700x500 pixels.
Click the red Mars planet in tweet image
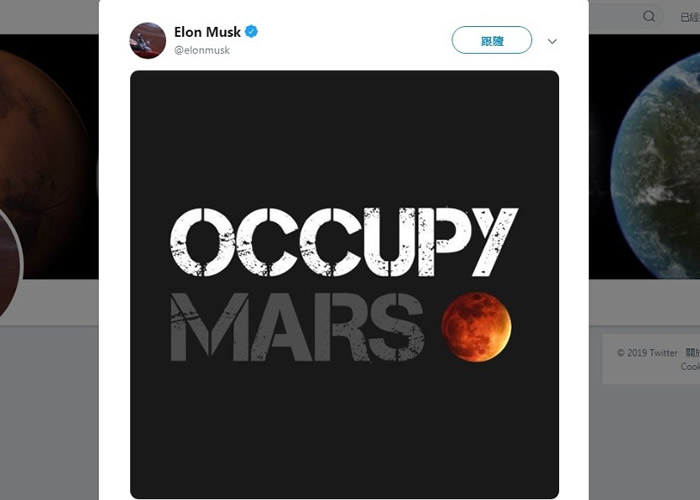[476, 327]
